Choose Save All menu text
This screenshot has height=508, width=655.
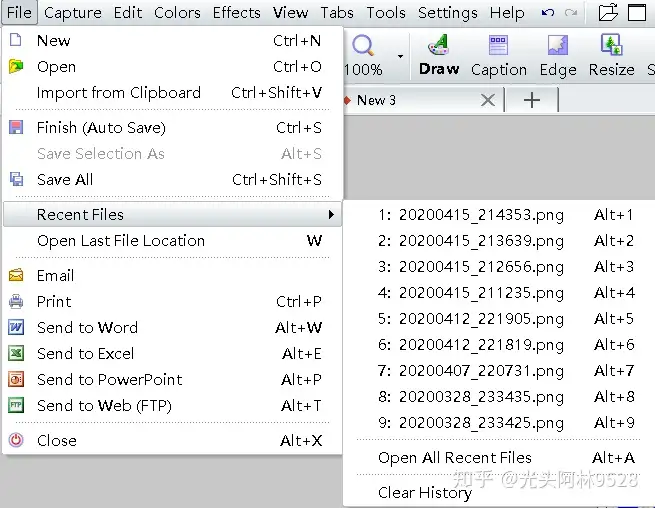[65, 179]
